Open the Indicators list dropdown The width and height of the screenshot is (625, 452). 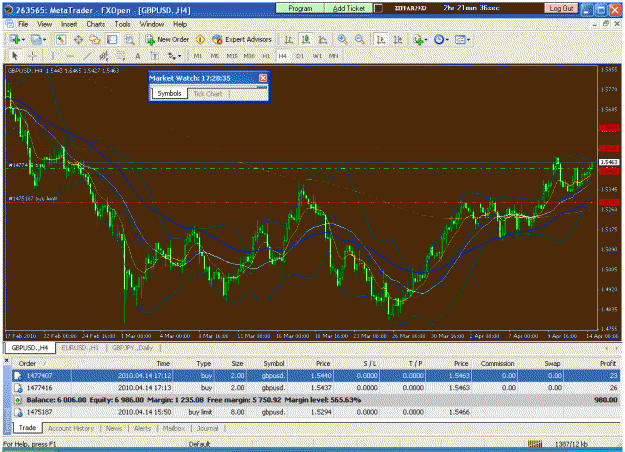(x=420, y=39)
